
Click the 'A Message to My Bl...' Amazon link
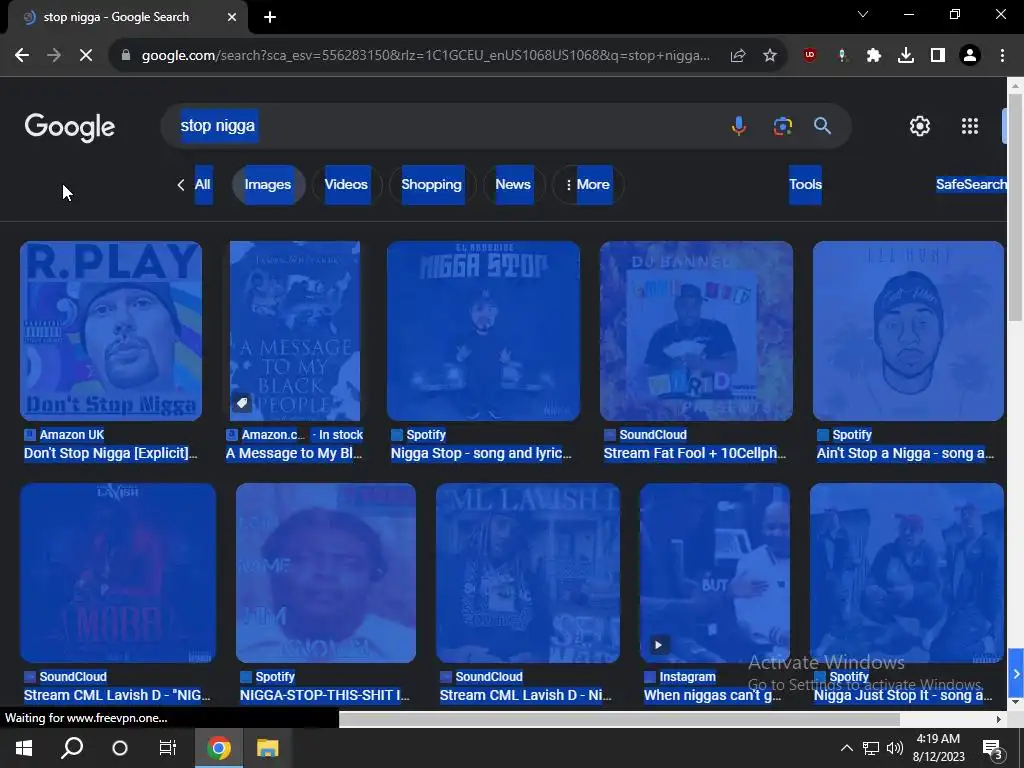coord(294,453)
